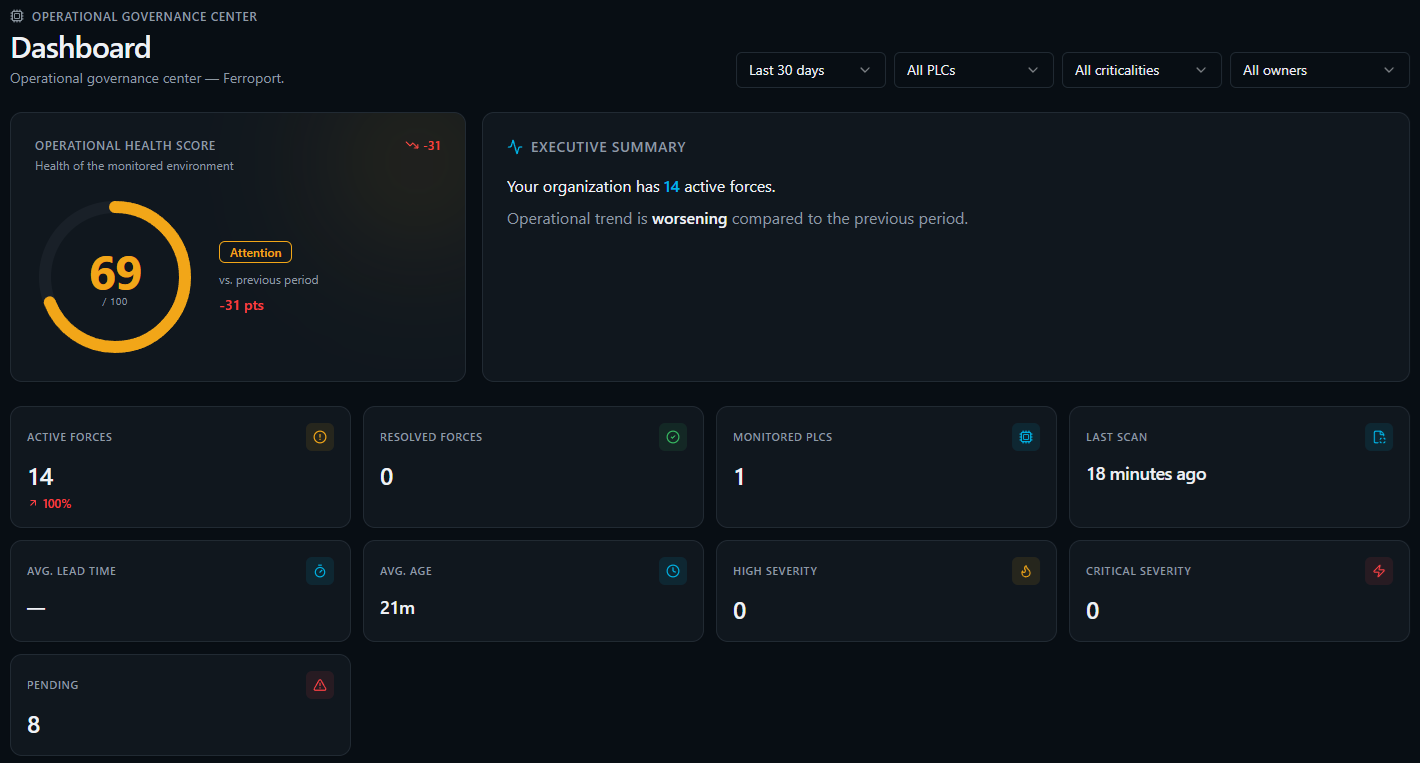Click the health score gauge ring

point(115,277)
